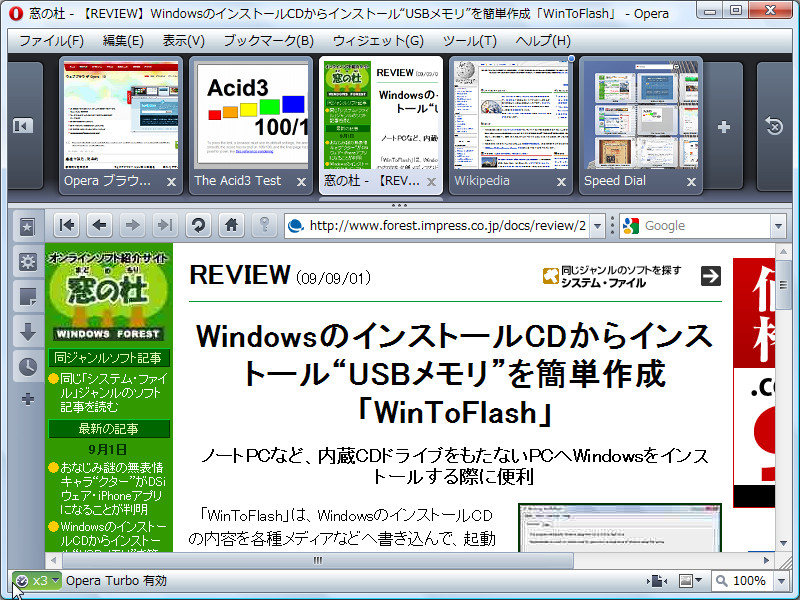Open the Google search engine dropdown

click(x=777, y=226)
